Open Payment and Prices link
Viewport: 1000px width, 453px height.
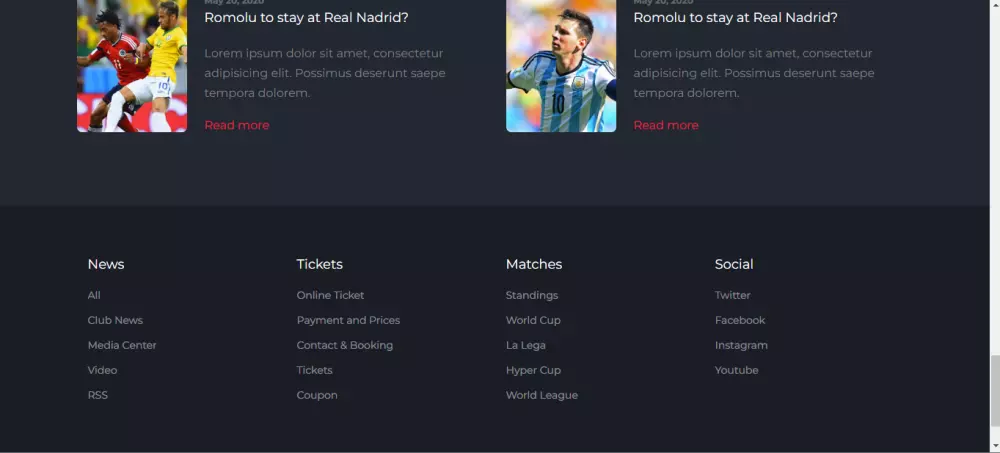tap(348, 320)
